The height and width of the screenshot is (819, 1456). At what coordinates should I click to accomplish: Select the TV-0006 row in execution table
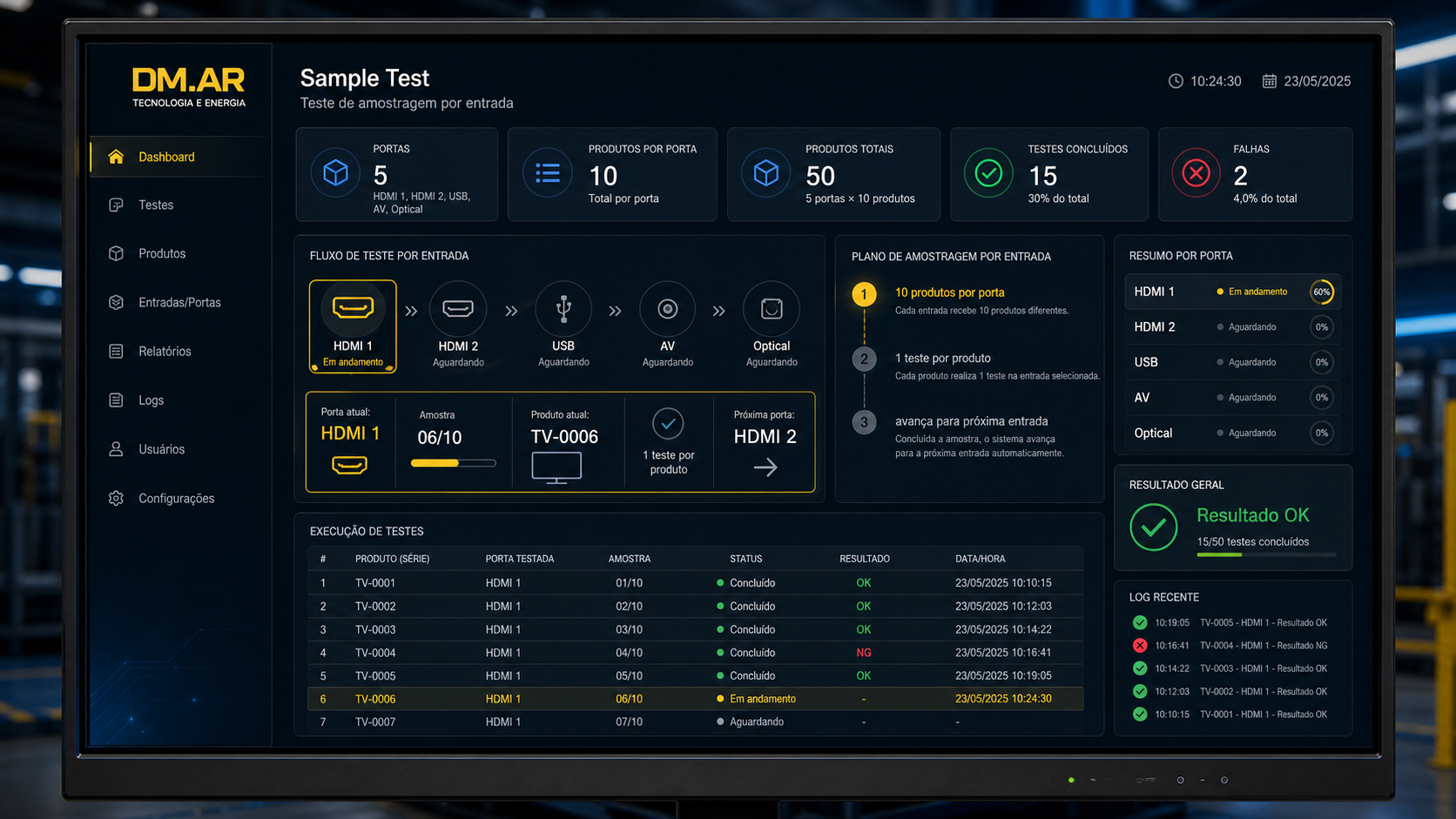(x=695, y=699)
